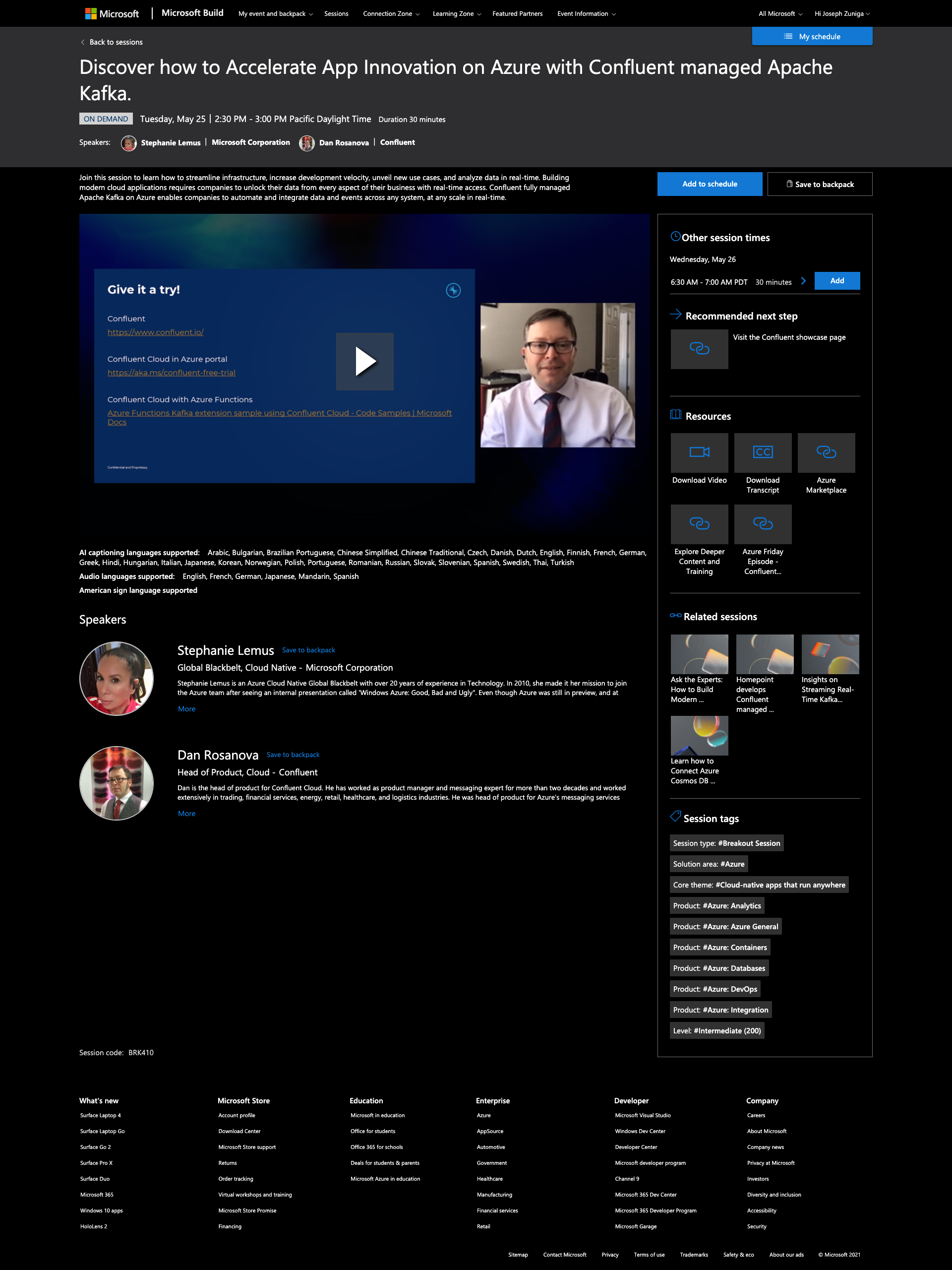
Task: Open Homepoint develops Confluent session thumbnail
Action: coord(765,654)
